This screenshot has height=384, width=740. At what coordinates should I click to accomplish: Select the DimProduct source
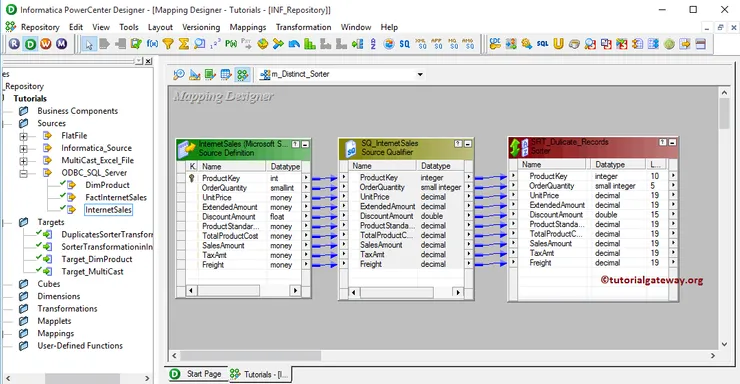107,185
